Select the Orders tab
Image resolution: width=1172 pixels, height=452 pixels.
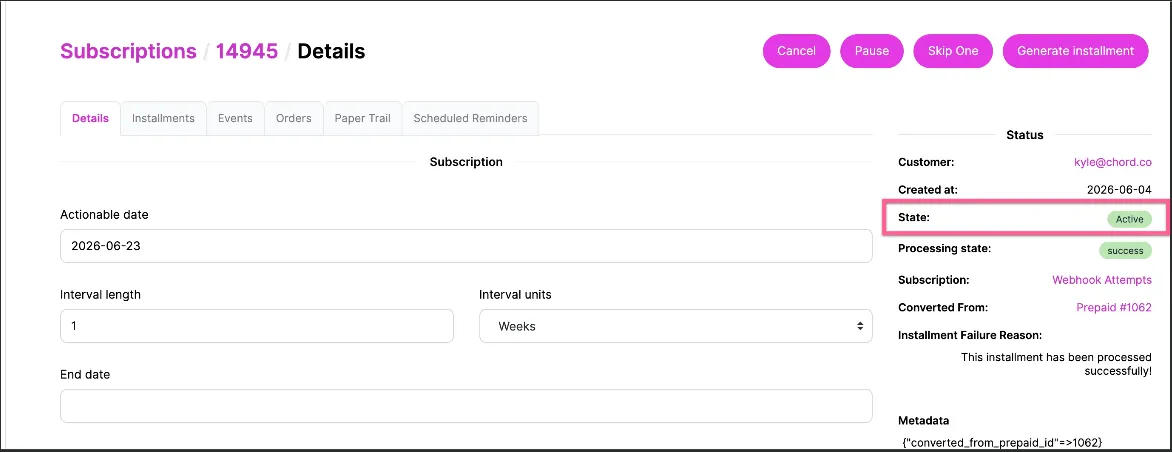pyautogui.click(x=294, y=118)
